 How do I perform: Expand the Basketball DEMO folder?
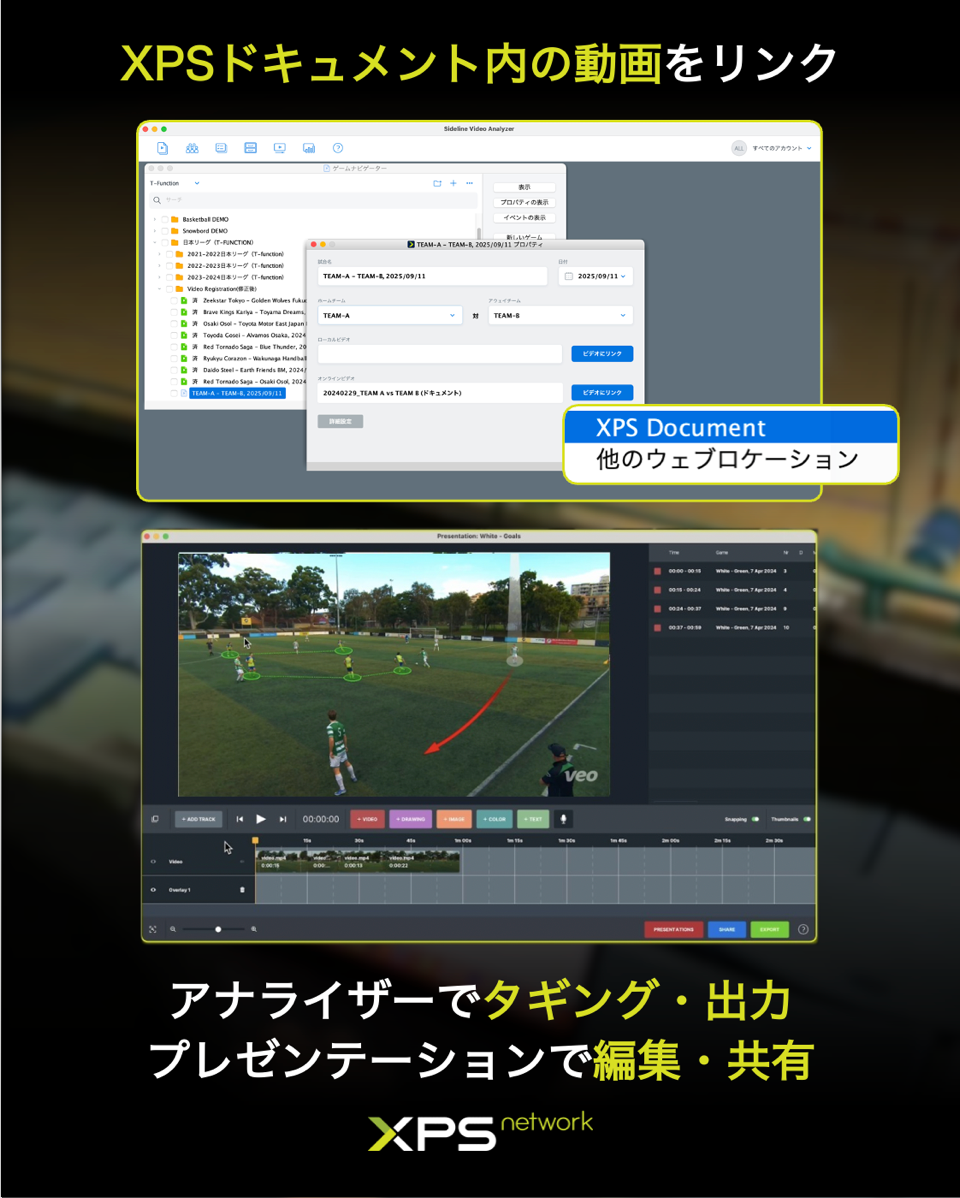point(155,219)
